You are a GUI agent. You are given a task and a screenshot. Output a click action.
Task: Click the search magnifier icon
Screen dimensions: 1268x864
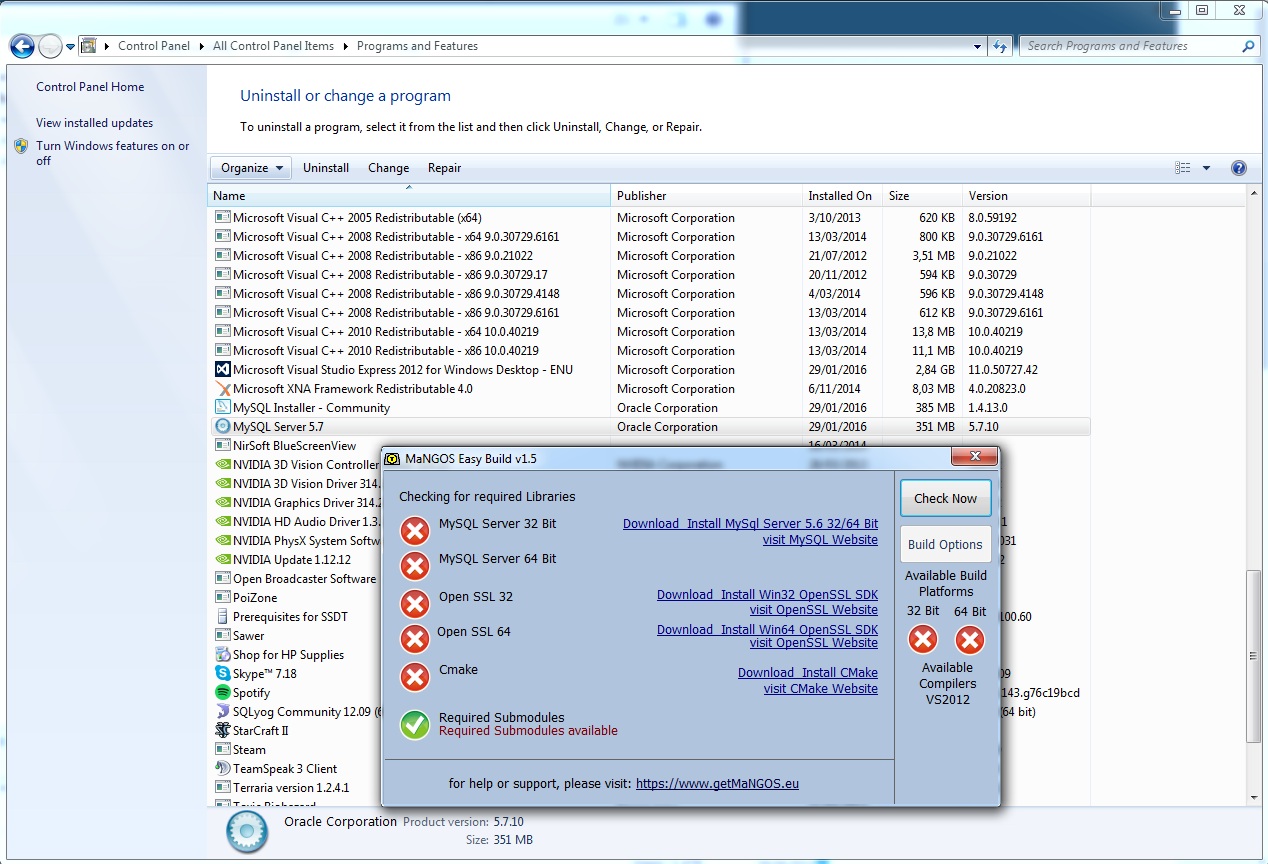point(1248,46)
